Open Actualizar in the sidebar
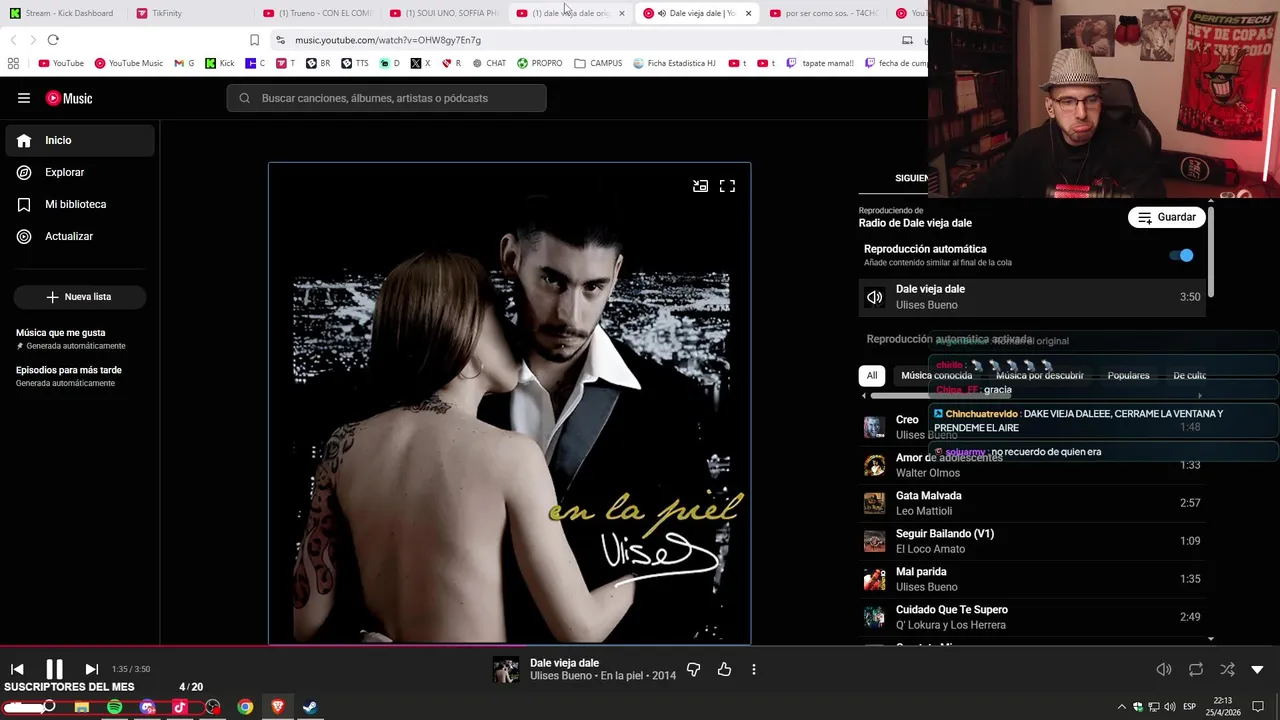This screenshot has height=720, width=1280. pyautogui.click(x=80, y=236)
